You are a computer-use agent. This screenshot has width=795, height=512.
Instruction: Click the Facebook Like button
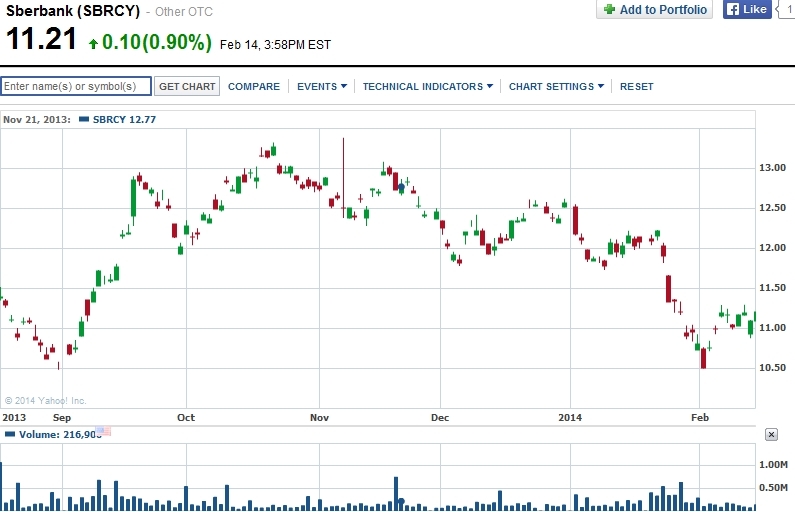point(747,9)
